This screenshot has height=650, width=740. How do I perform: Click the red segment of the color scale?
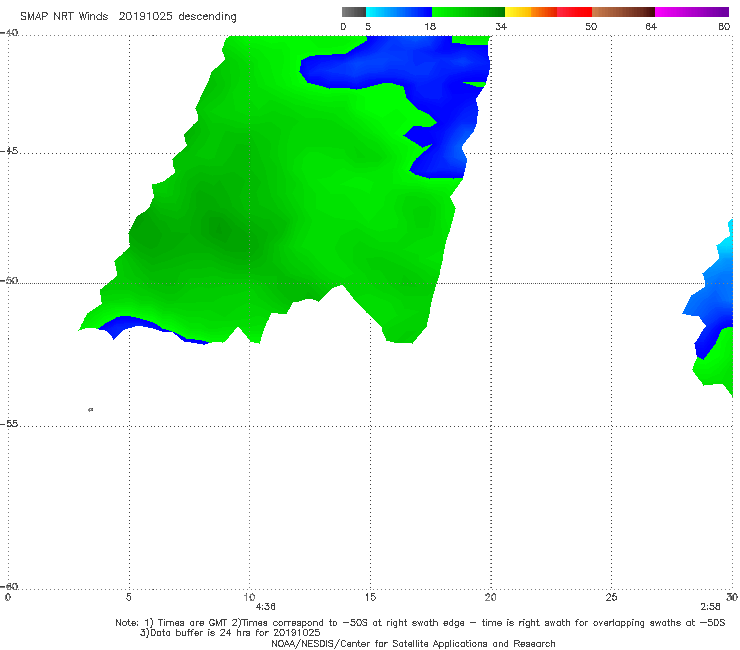[x=574, y=12]
